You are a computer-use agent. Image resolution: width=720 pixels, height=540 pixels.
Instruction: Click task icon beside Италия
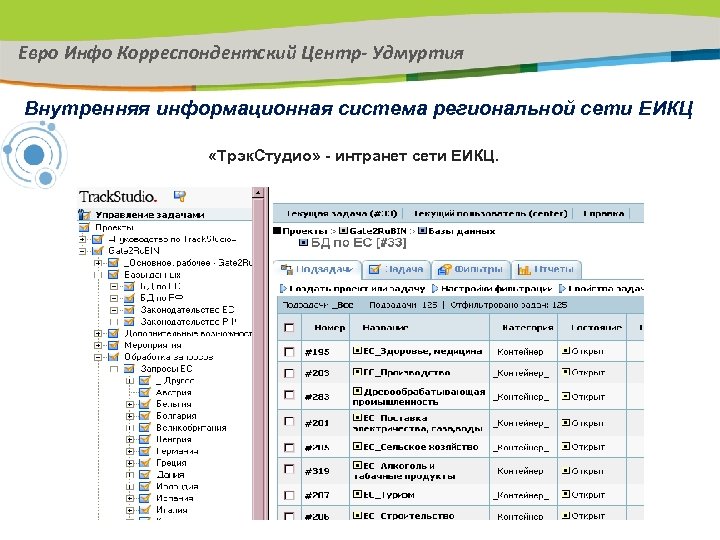[x=145, y=510]
